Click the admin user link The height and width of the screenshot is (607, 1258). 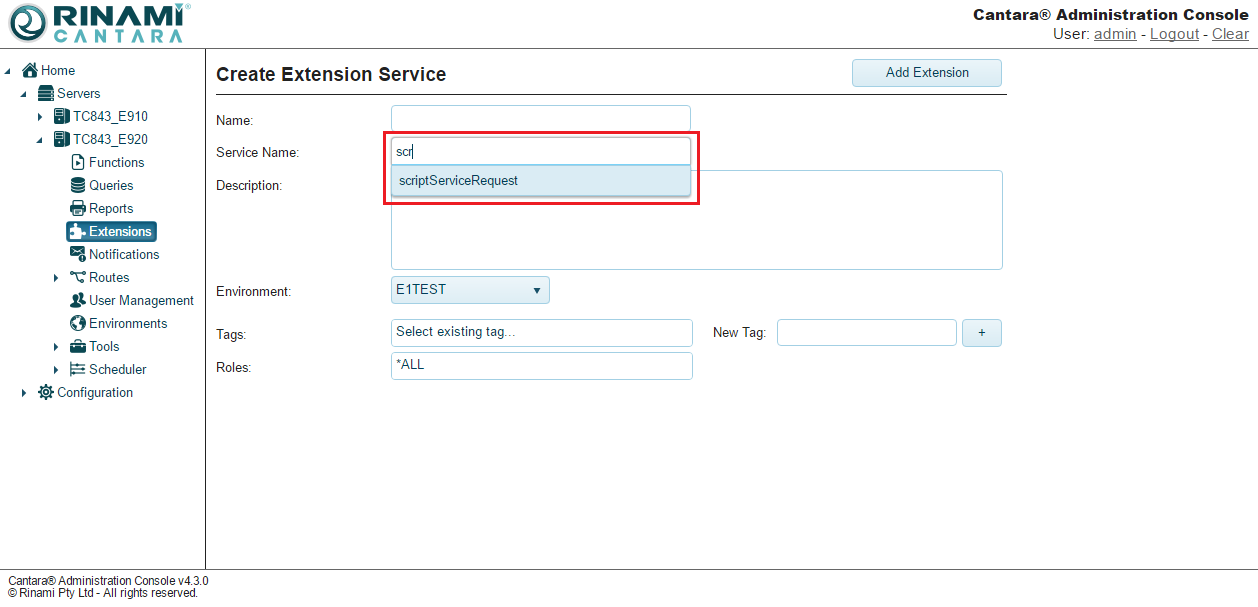click(1115, 34)
